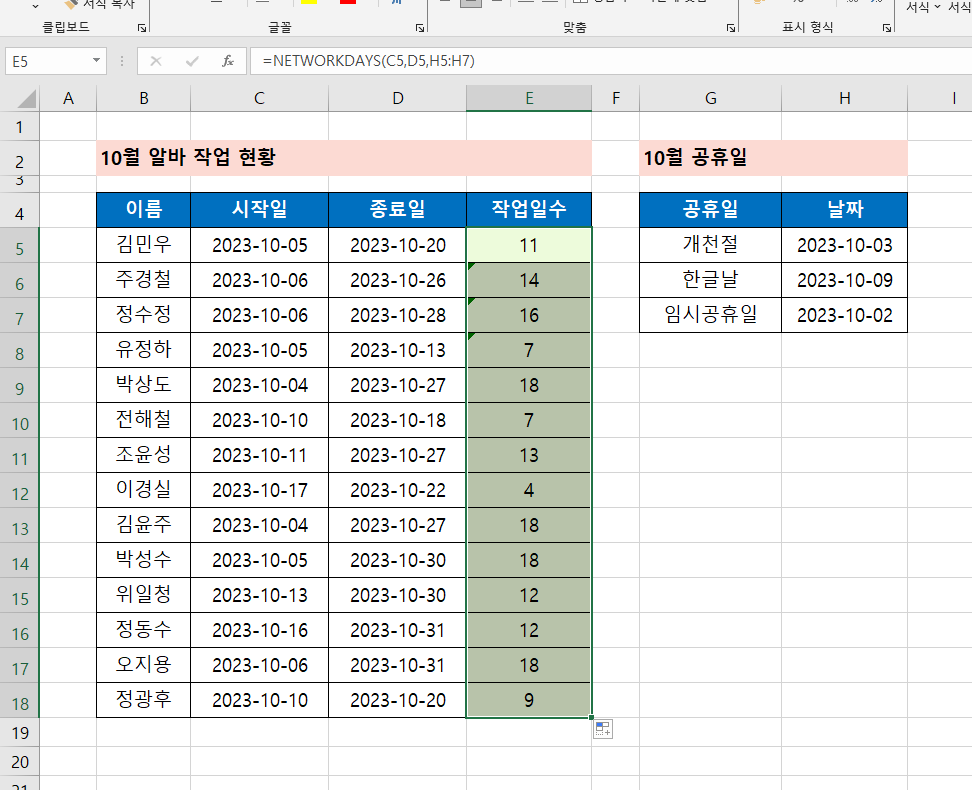Select column B header
This screenshot has height=790, width=972.
pos(144,98)
